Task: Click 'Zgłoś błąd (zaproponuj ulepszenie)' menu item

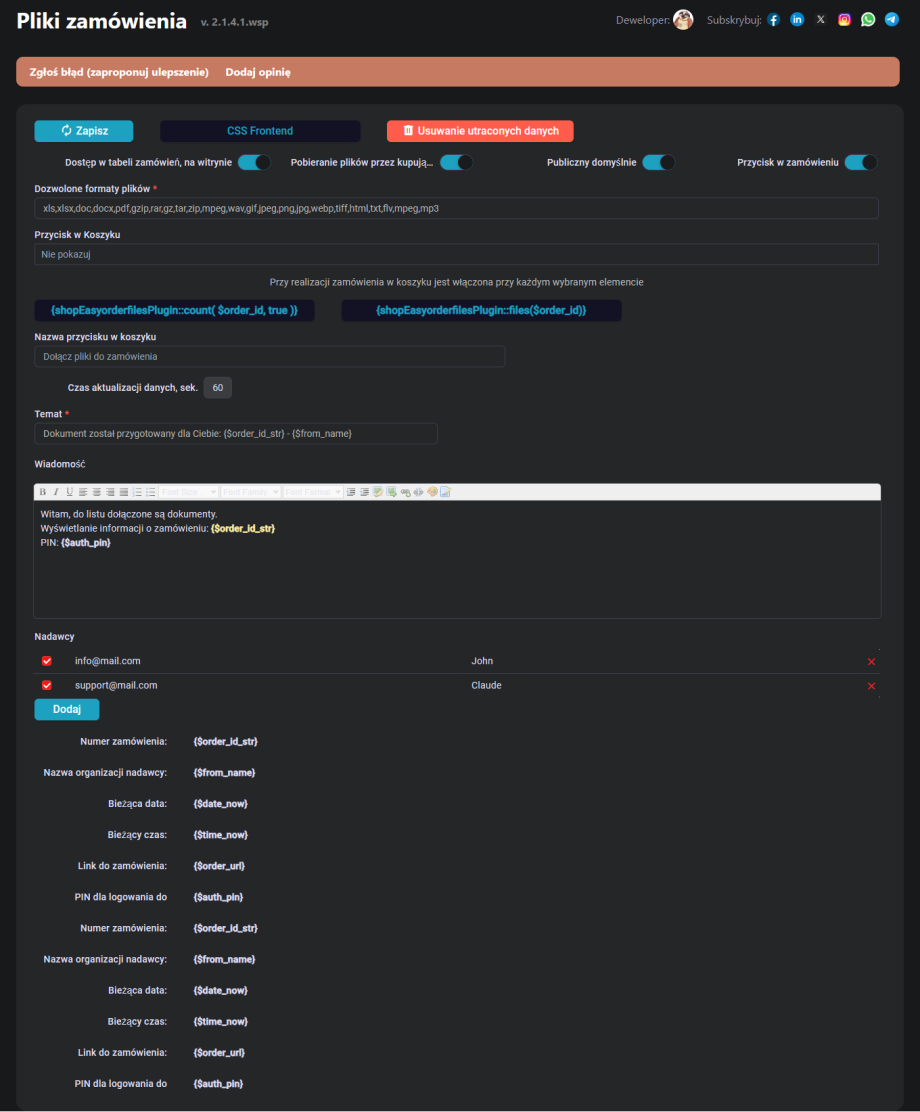Action: [119, 73]
